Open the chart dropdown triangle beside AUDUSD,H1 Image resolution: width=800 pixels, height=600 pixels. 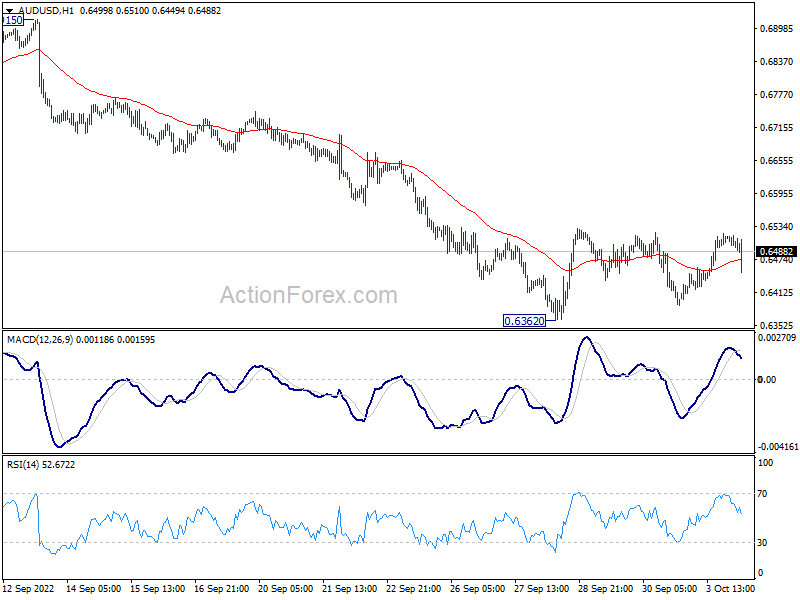click(9, 11)
